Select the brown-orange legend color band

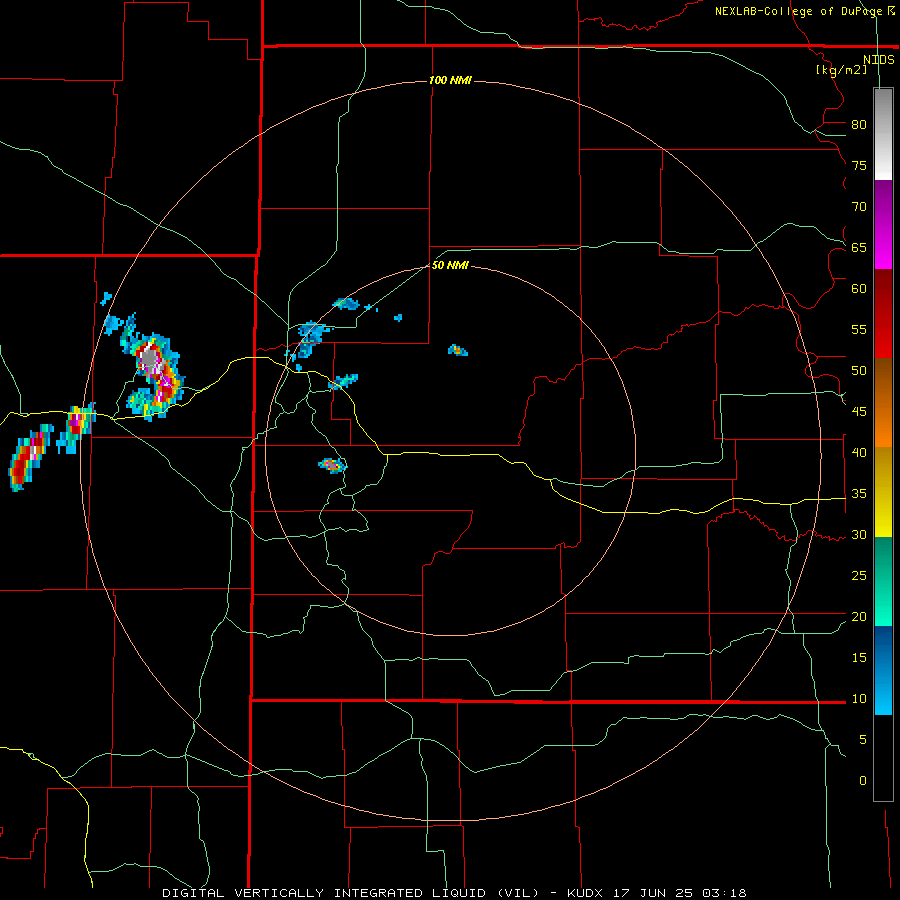(x=883, y=402)
